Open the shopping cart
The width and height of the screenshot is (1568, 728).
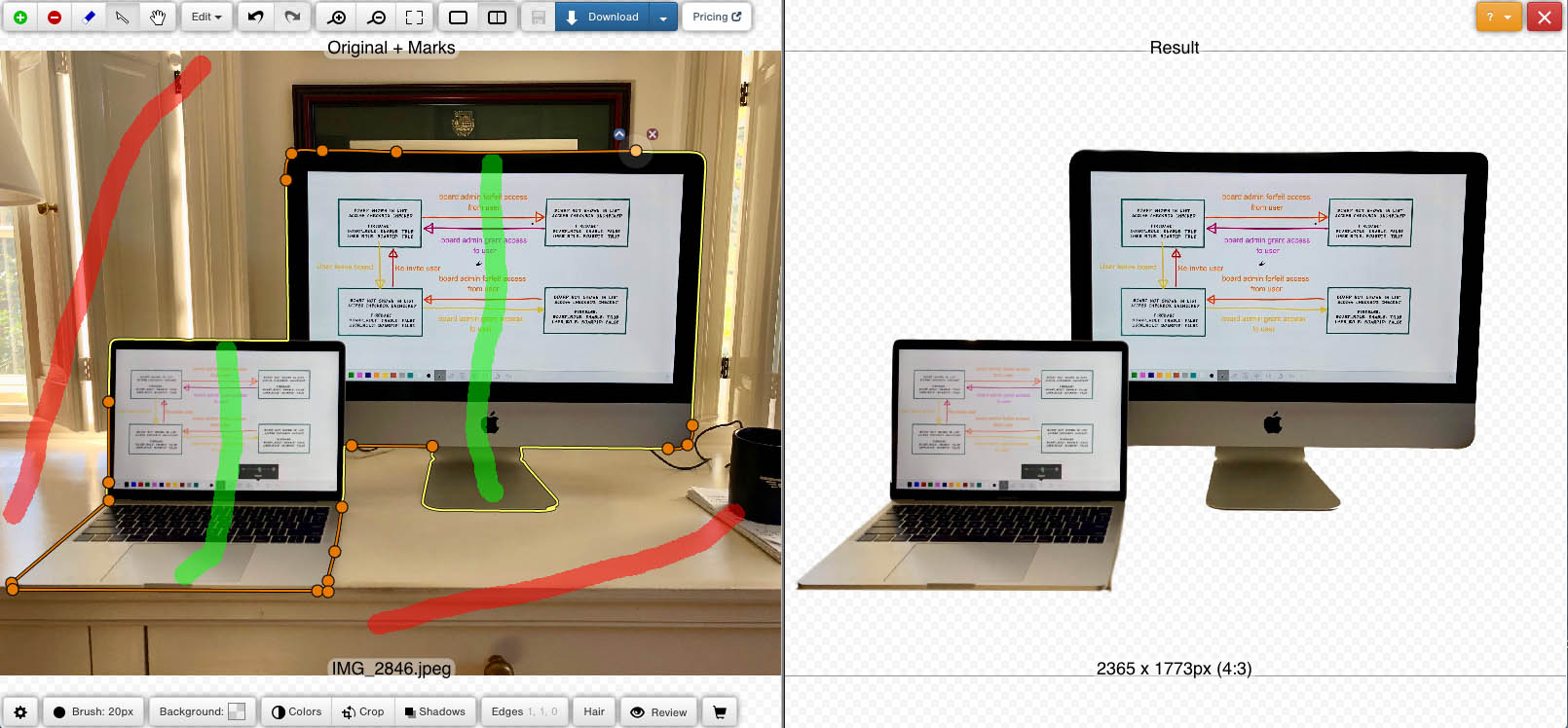pyautogui.click(x=720, y=711)
